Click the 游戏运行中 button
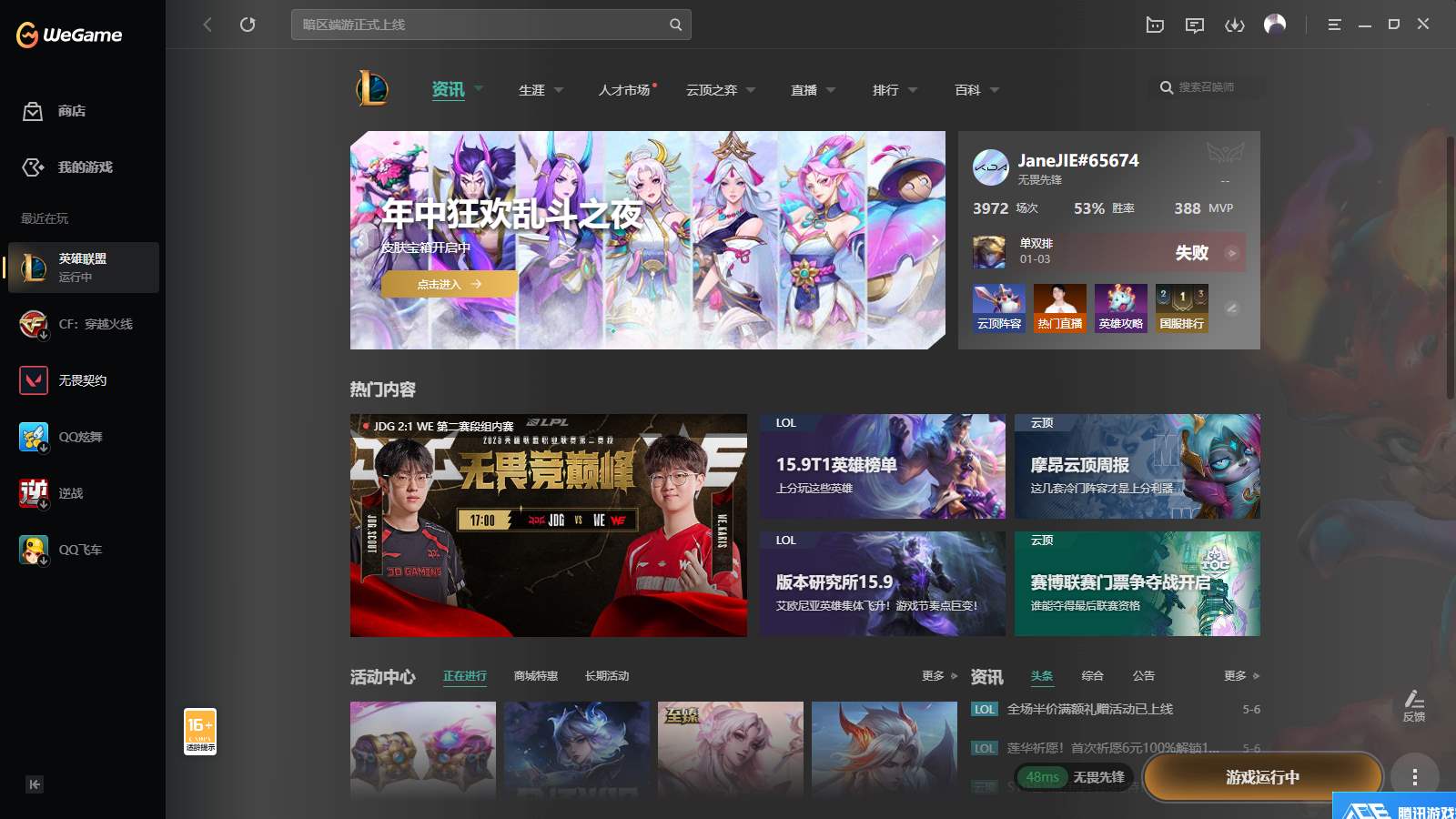The height and width of the screenshot is (819, 1456). point(1262,777)
